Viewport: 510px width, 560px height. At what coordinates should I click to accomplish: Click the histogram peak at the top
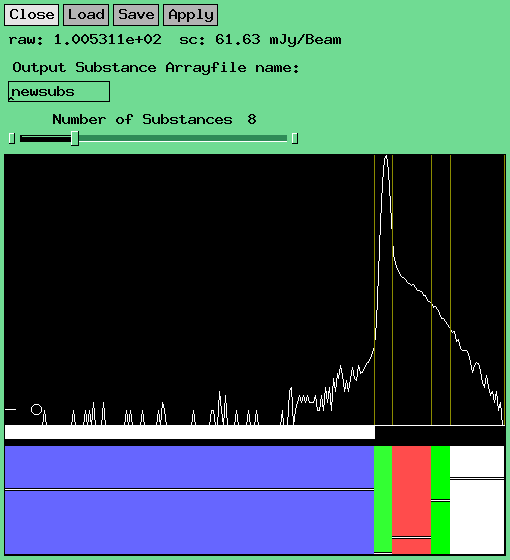pyautogui.click(x=386, y=157)
